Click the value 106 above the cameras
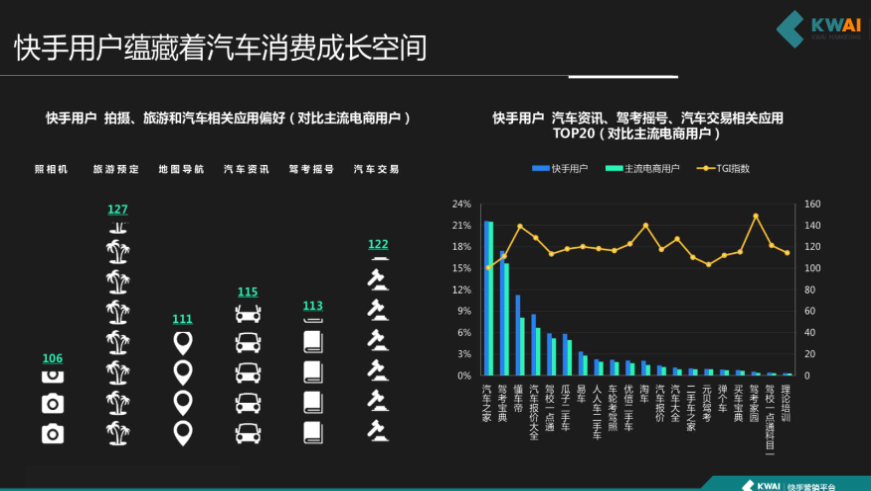The height and width of the screenshot is (491, 871). [53, 358]
